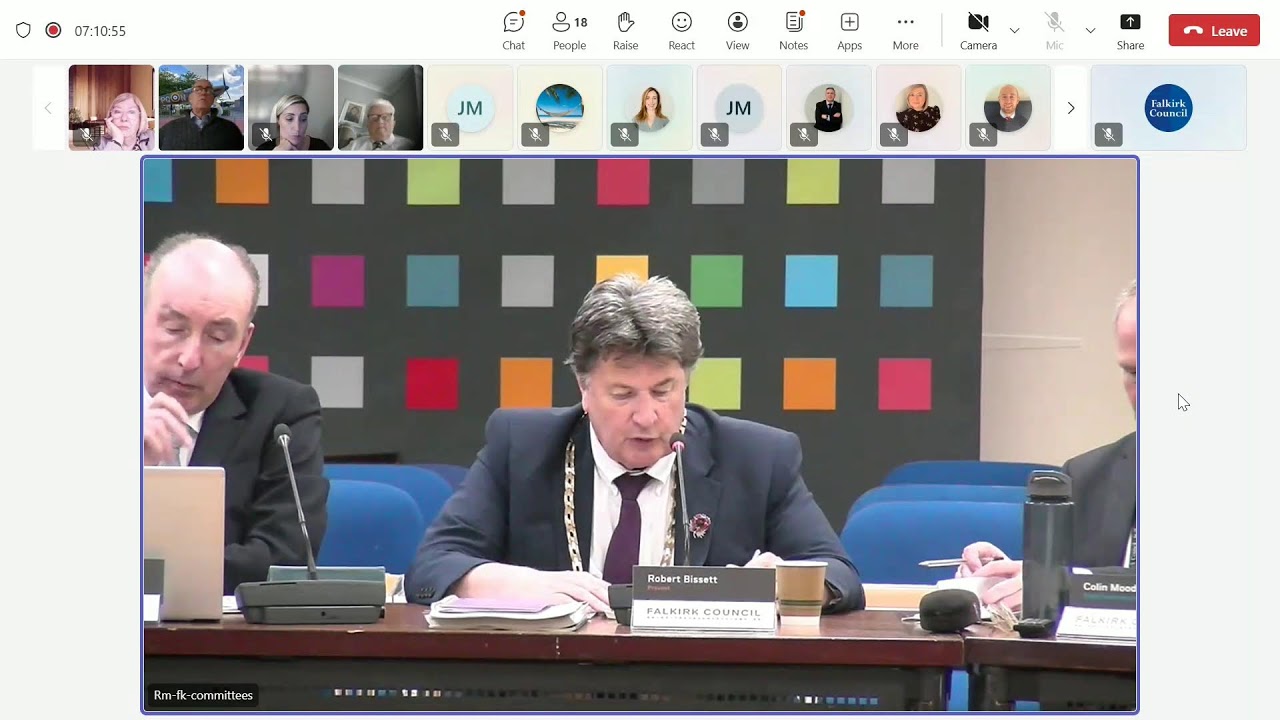Click the muted mic icon on Falkirk Council tile
The image size is (1280, 720).
tap(1107, 134)
